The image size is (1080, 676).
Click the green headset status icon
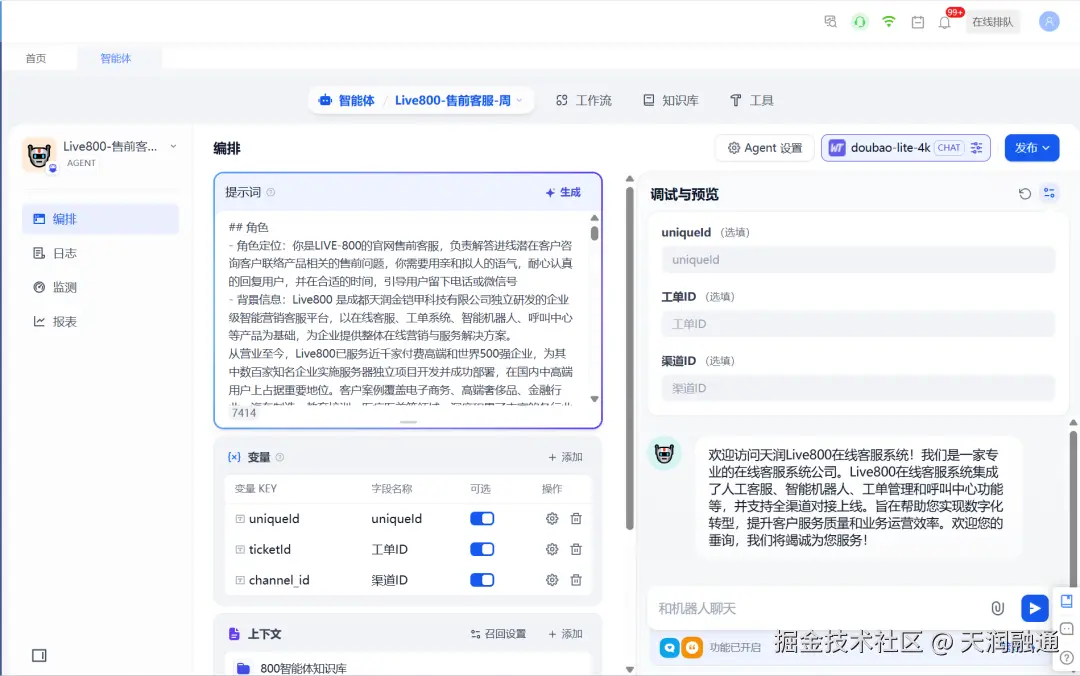tap(860, 22)
